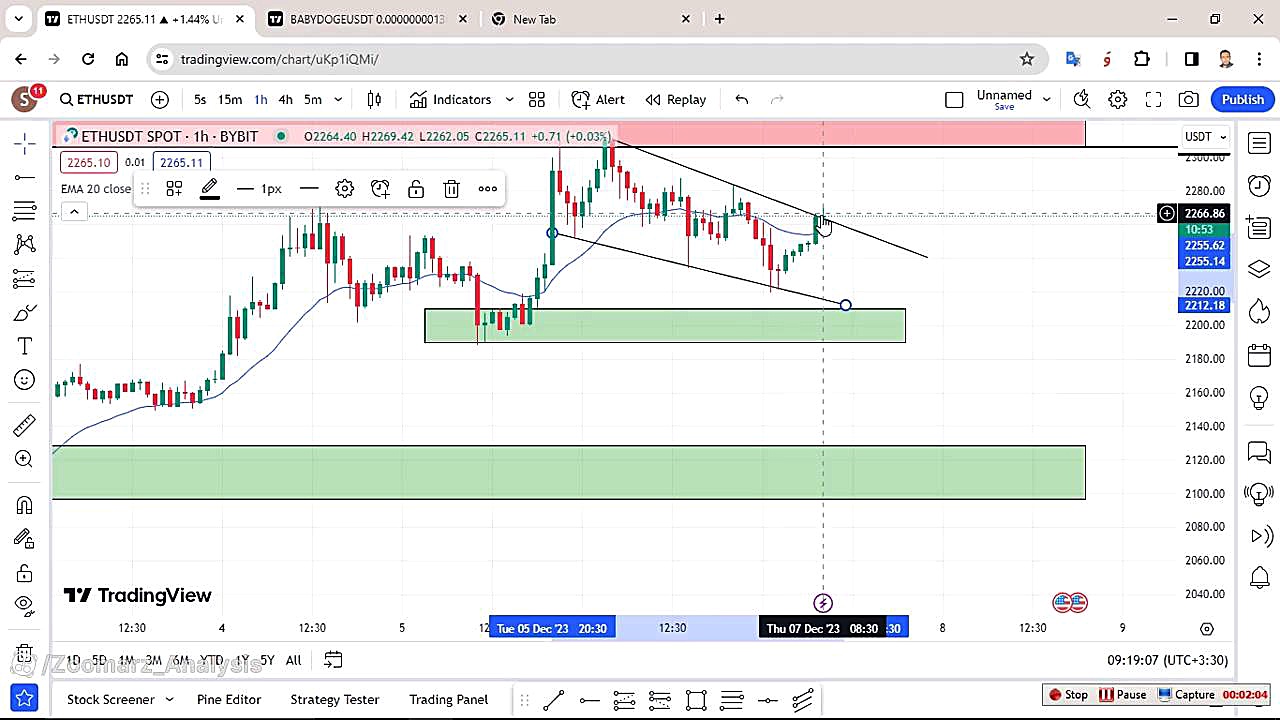Delete the selected trend line

(x=452, y=188)
